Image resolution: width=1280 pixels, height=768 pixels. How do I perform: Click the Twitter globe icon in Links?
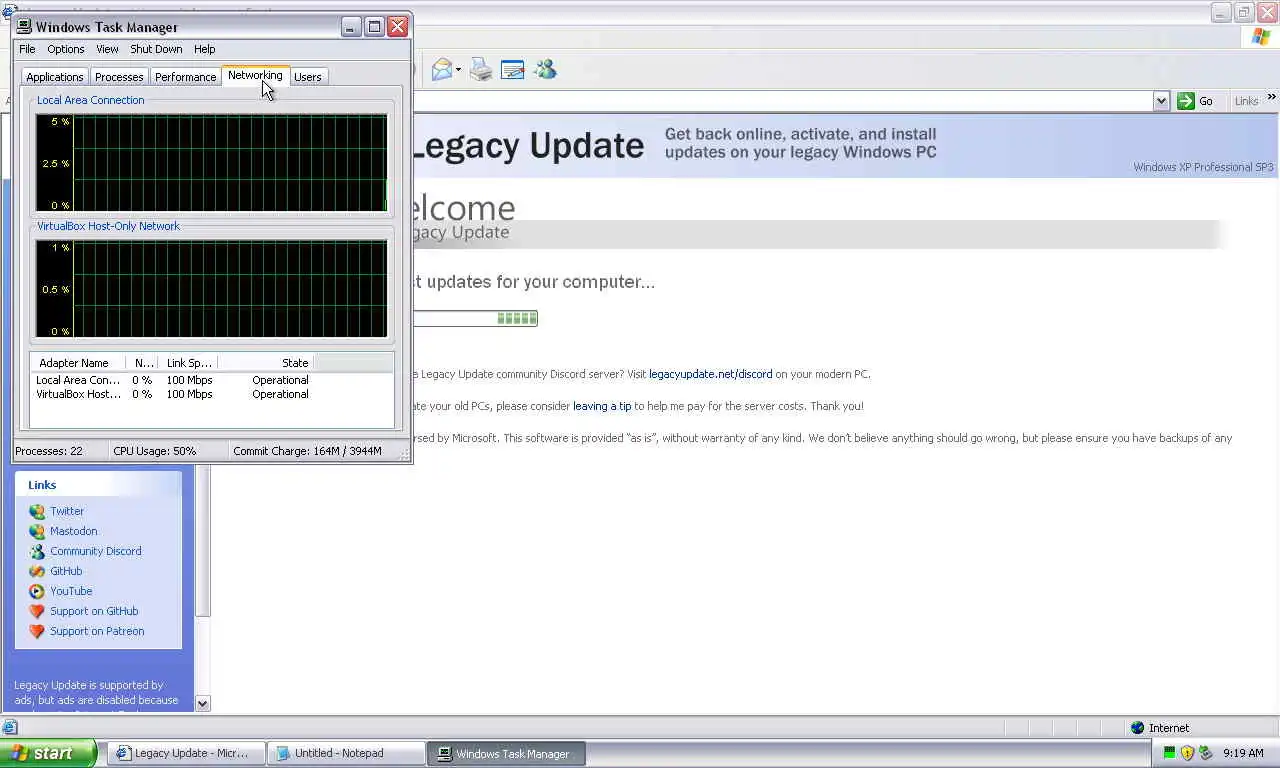coord(37,511)
